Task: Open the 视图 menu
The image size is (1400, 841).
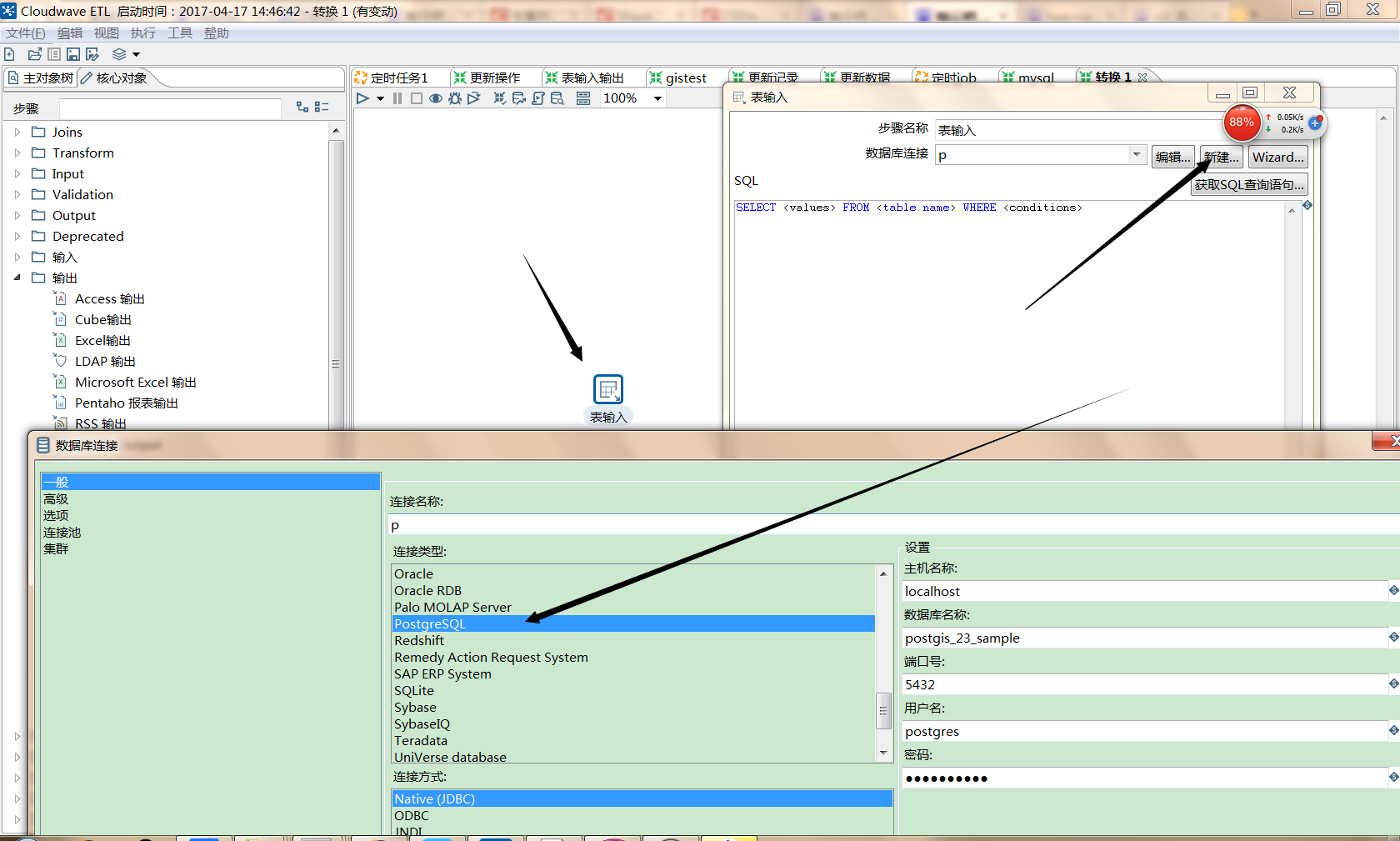Action: pyautogui.click(x=107, y=33)
